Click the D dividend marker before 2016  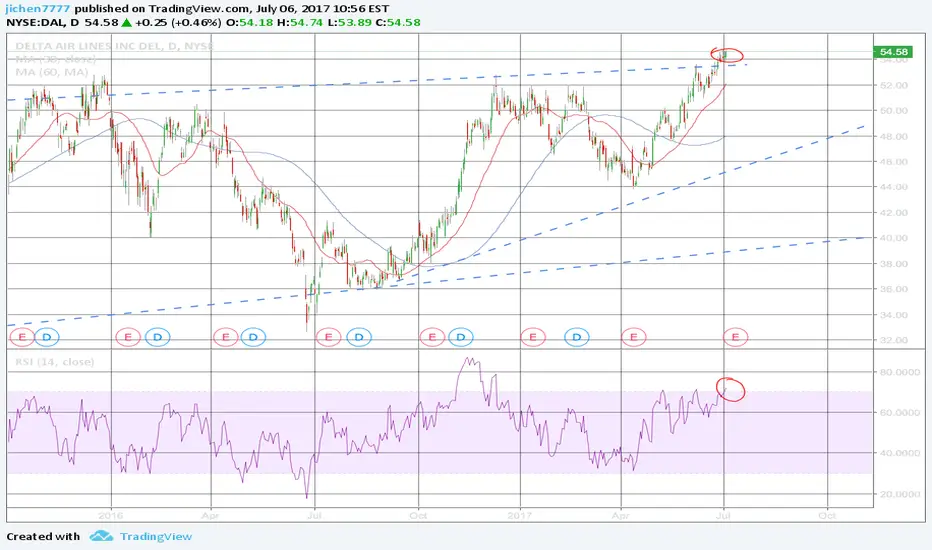pyautogui.click(x=47, y=337)
